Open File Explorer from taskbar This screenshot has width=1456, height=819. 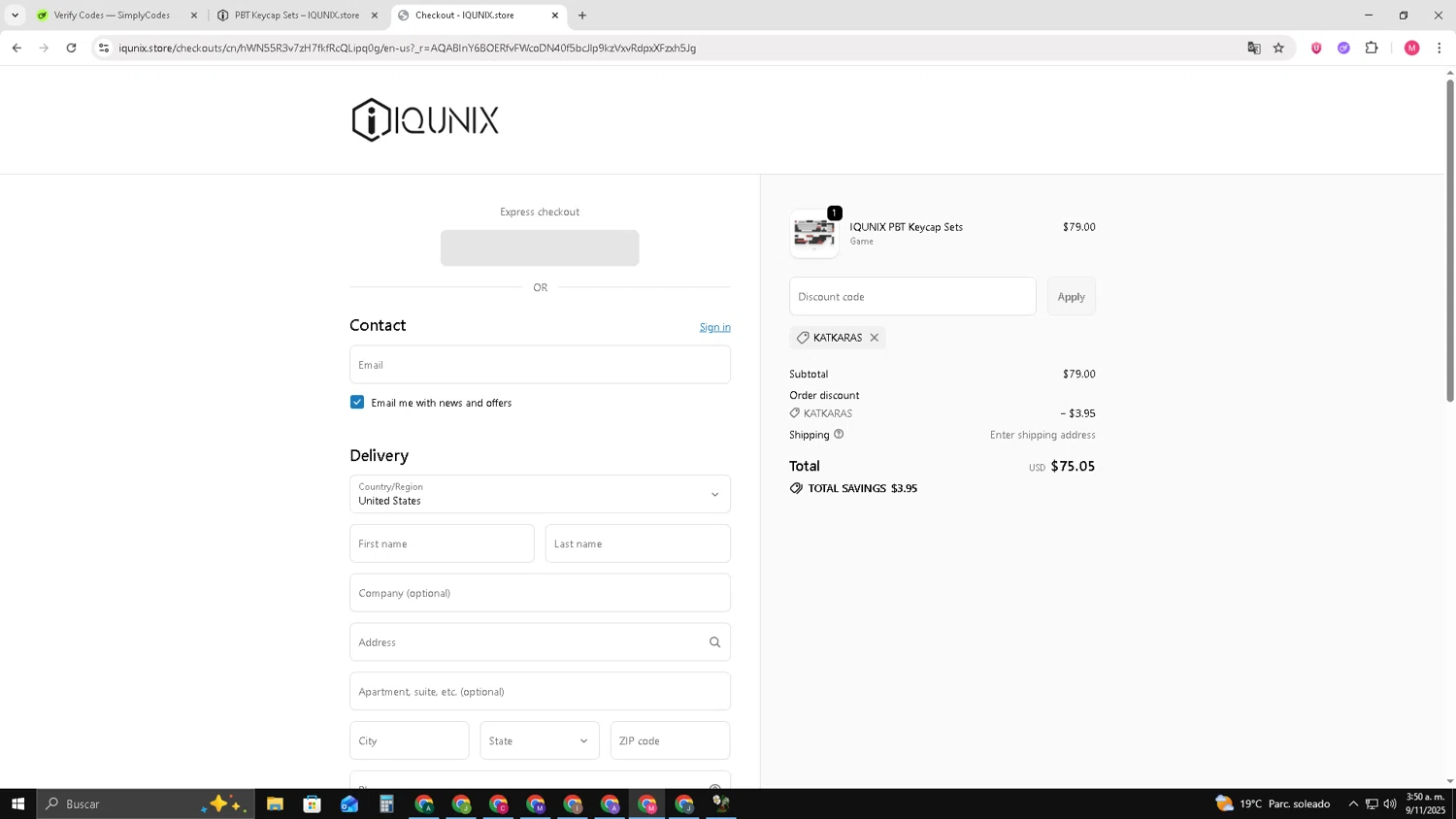point(275,803)
